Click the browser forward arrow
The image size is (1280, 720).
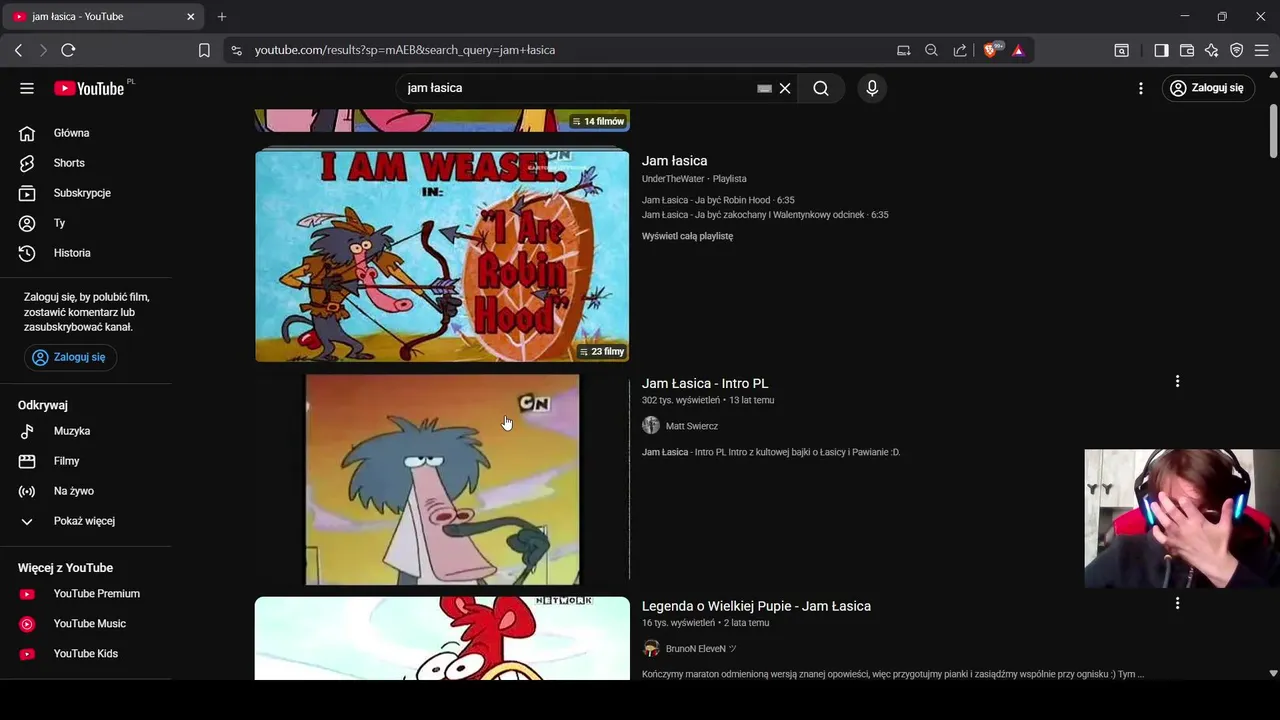pos(43,50)
